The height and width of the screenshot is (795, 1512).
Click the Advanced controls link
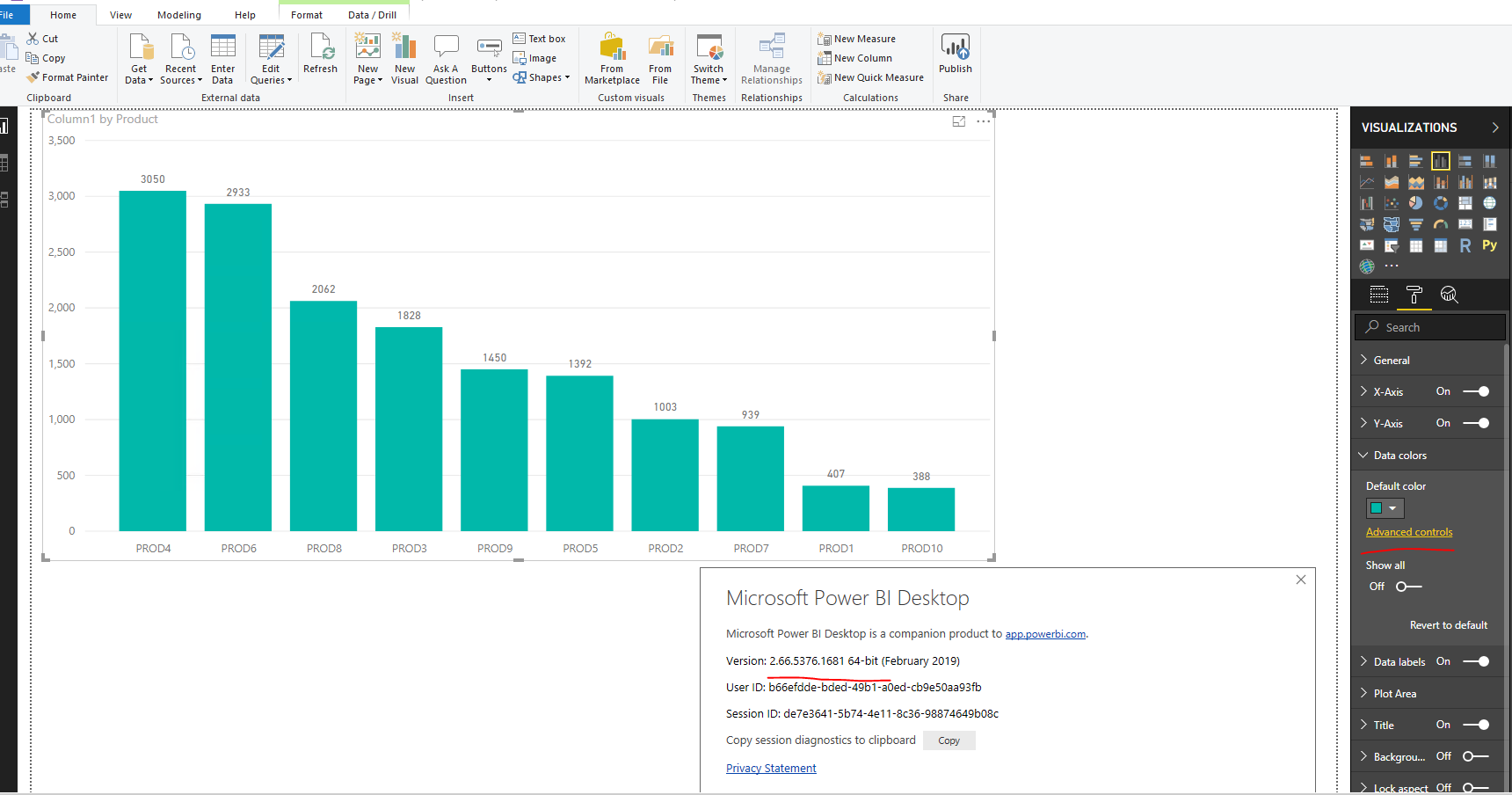pos(1409,532)
